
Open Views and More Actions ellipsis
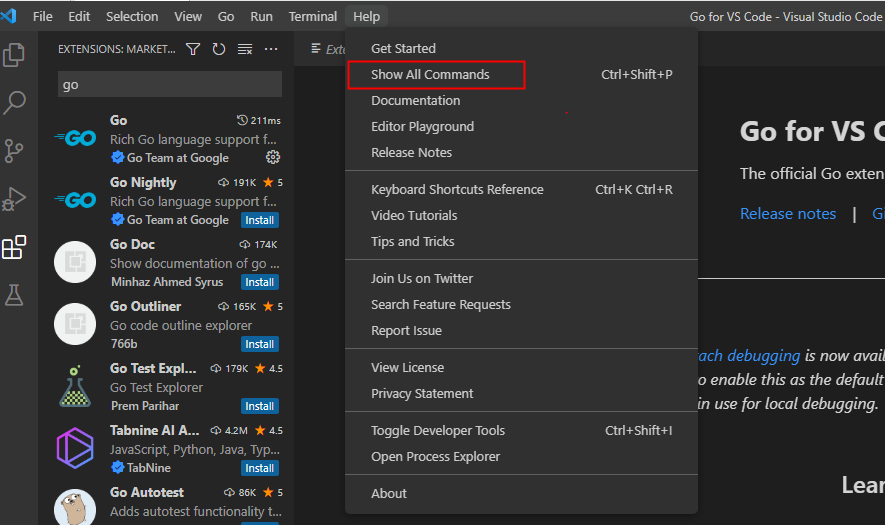(x=271, y=49)
